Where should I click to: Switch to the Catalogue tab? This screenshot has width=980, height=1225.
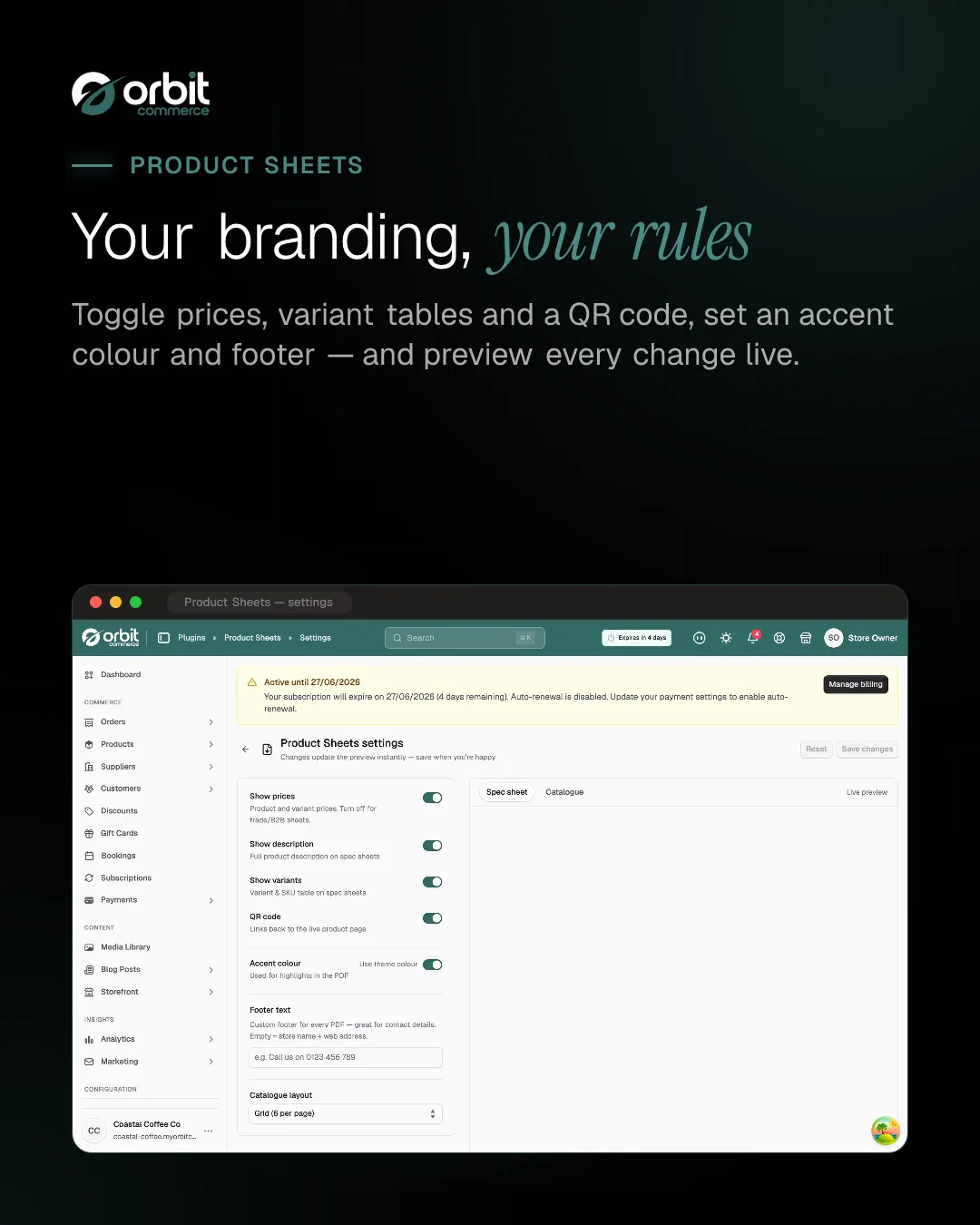pyautogui.click(x=564, y=792)
